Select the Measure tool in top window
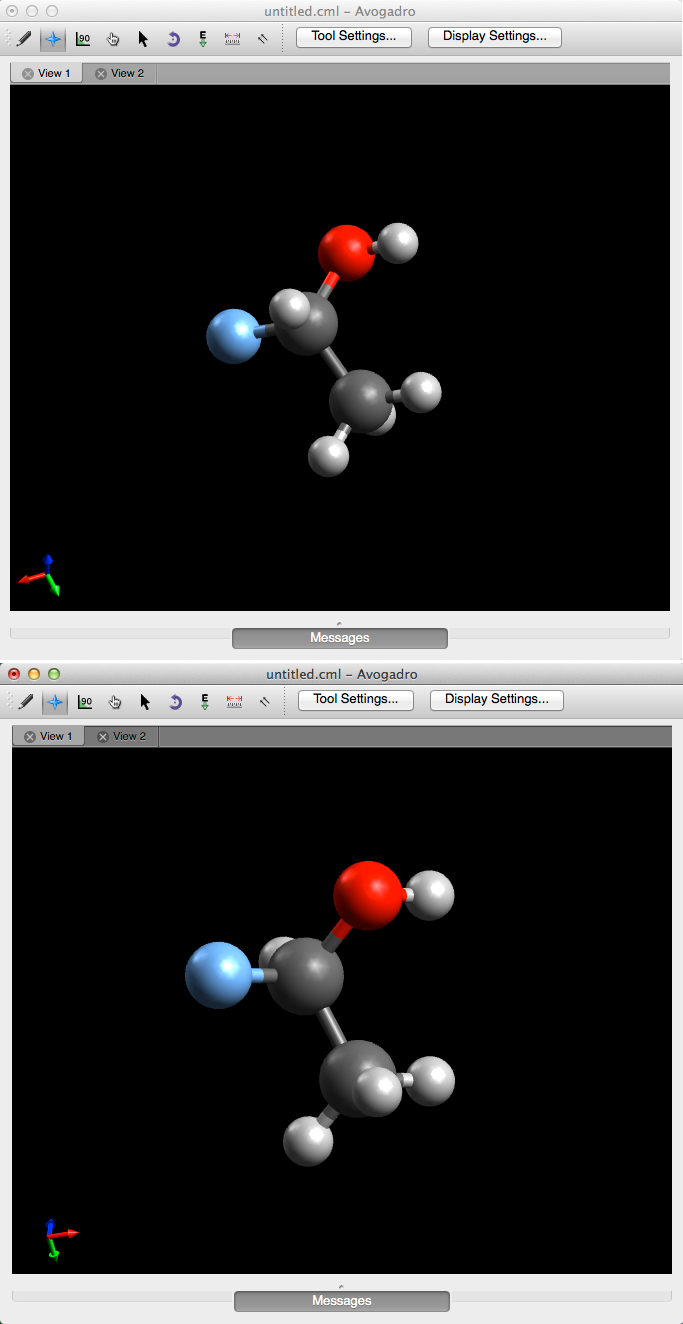The image size is (683, 1324). [233, 39]
